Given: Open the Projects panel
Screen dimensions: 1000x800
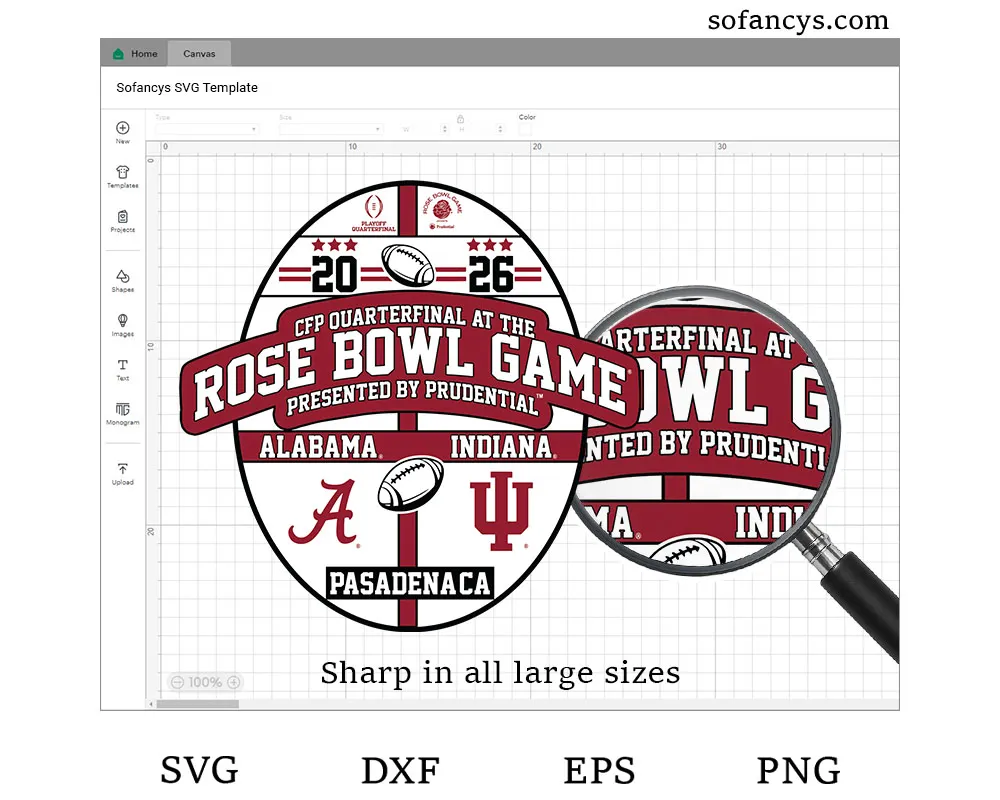Looking at the screenshot, I should [x=122, y=217].
